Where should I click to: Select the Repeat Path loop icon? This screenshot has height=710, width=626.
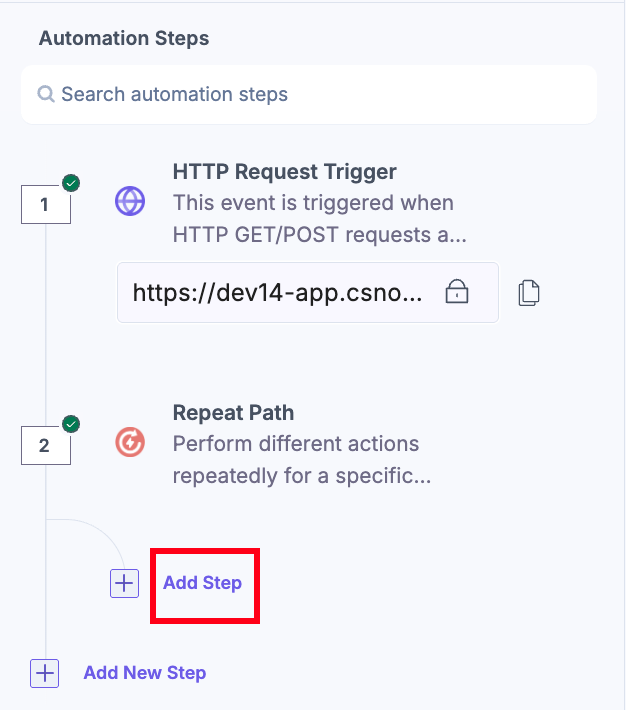tap(130, 442)
